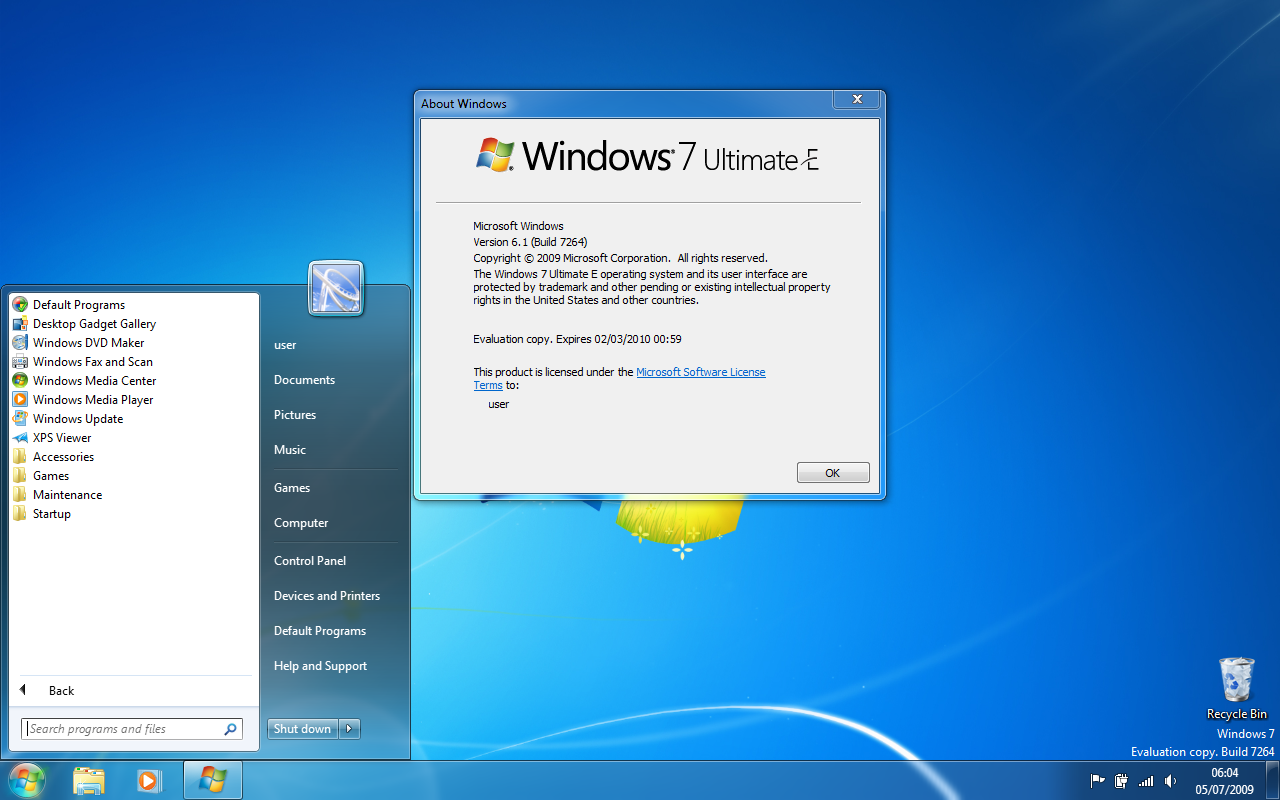Open Windows Media Player from the taskbar
The width and height of the screenshot is (1280, 800).
(x=149, y=780)
